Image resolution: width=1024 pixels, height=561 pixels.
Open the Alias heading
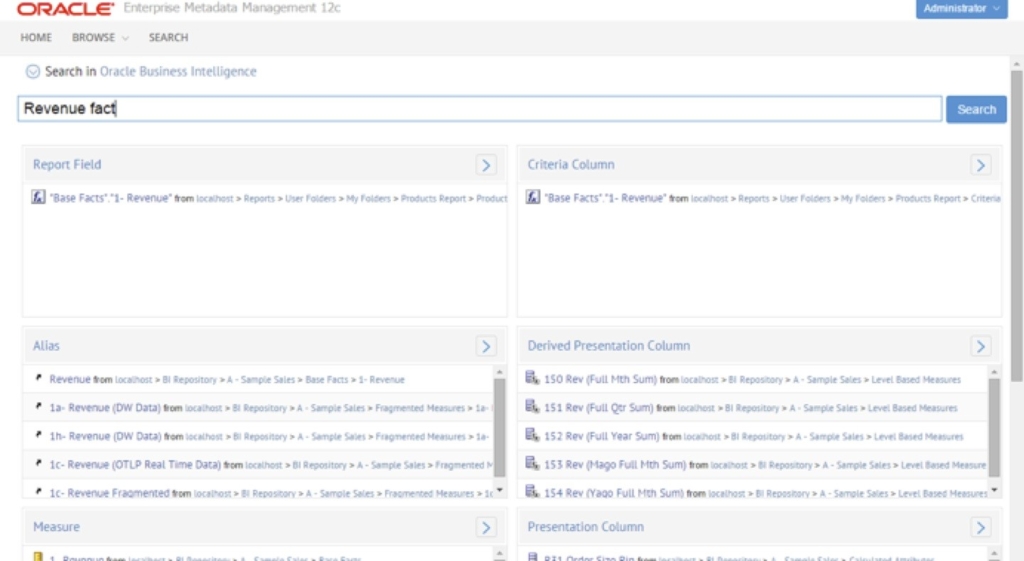click(46, 345)
